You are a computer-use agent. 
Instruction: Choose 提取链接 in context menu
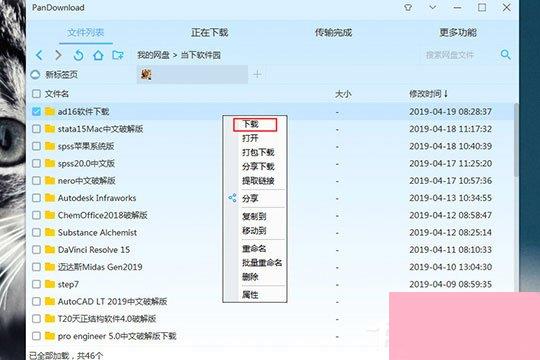pos(258,181)
